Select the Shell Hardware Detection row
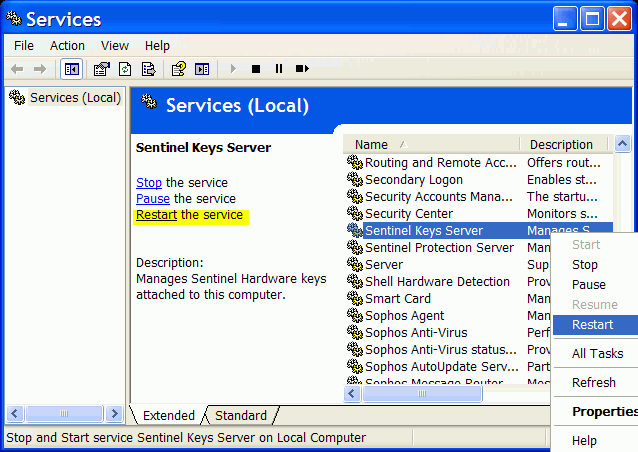Screen dimensions: 638x452 (x=448, y=282)
